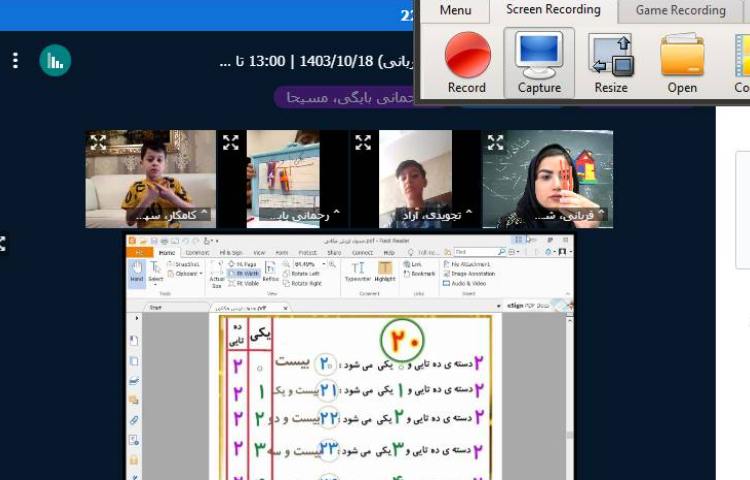Screen dimensions: 750x480
Task: Open the Menu tab in recorder
Action: pos(455,11)
